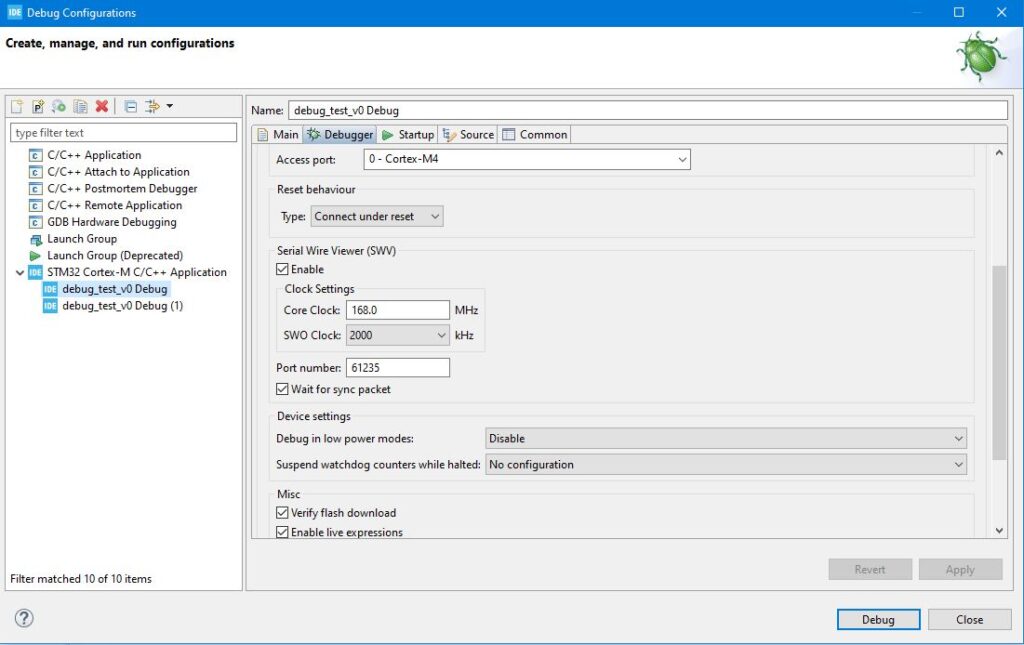1024x645 pixels.
Task: Collapse all configurations in the tree
Action: coord(131,106)
